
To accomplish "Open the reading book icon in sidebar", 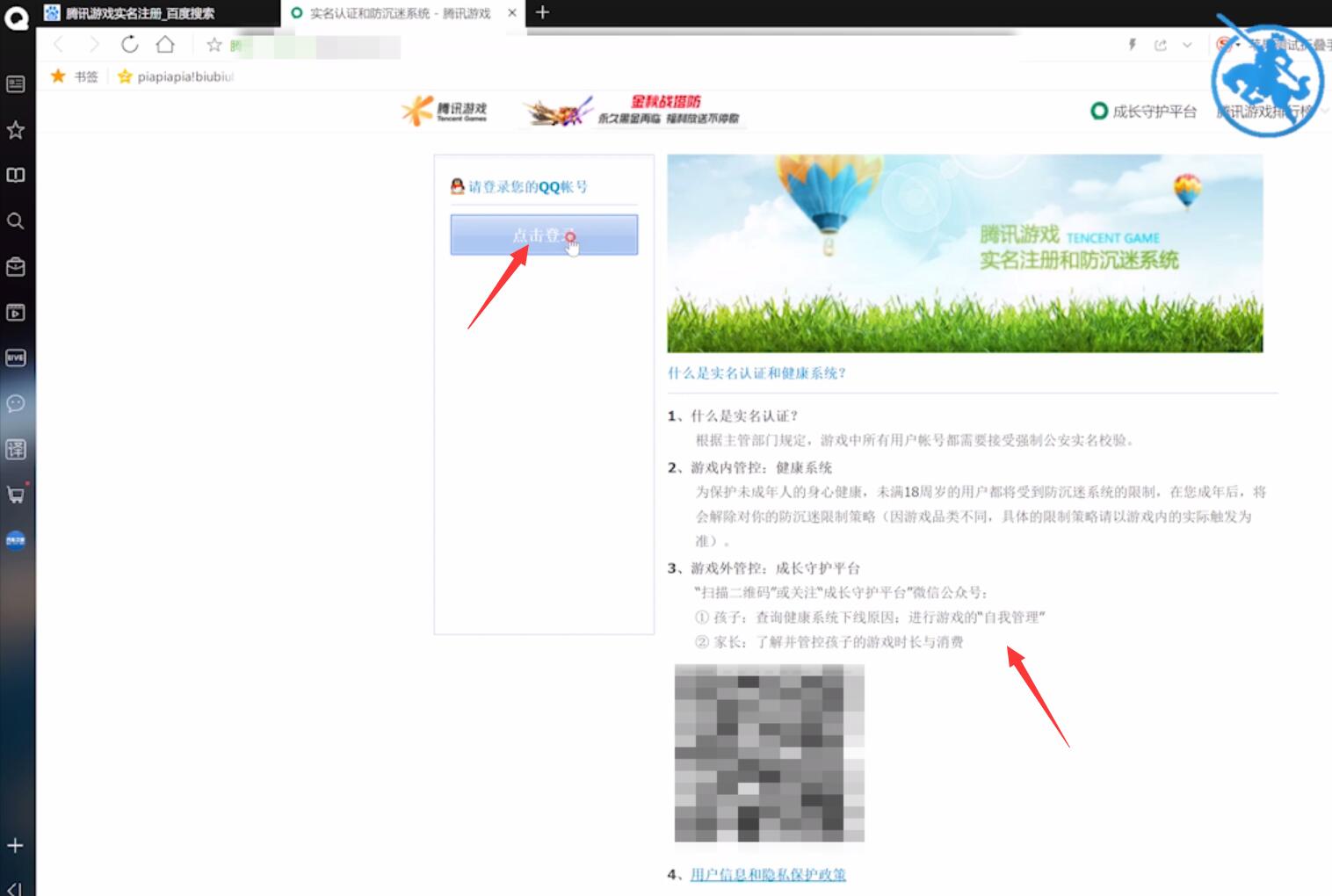I will point(16,175).
